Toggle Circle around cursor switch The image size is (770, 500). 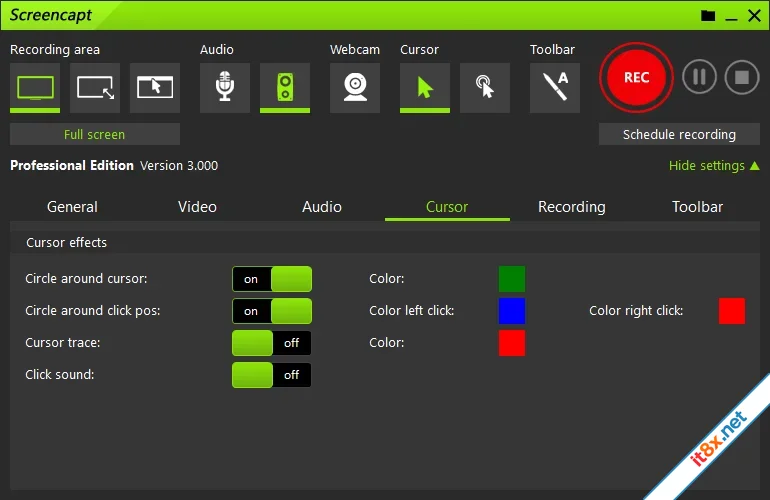(x=272, y=279)
